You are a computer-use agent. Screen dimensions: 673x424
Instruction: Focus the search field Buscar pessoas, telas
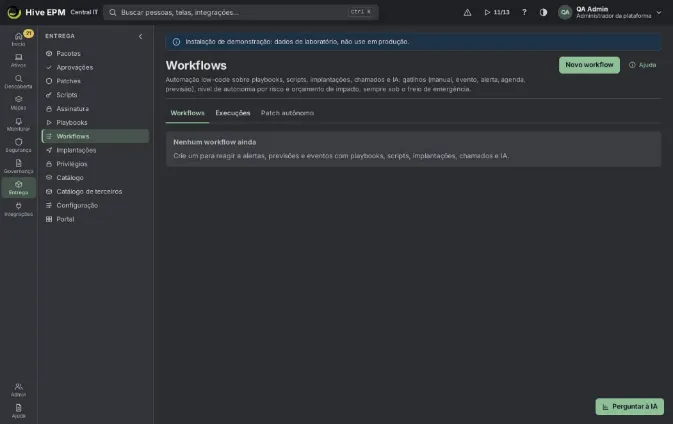click(241, 12)
